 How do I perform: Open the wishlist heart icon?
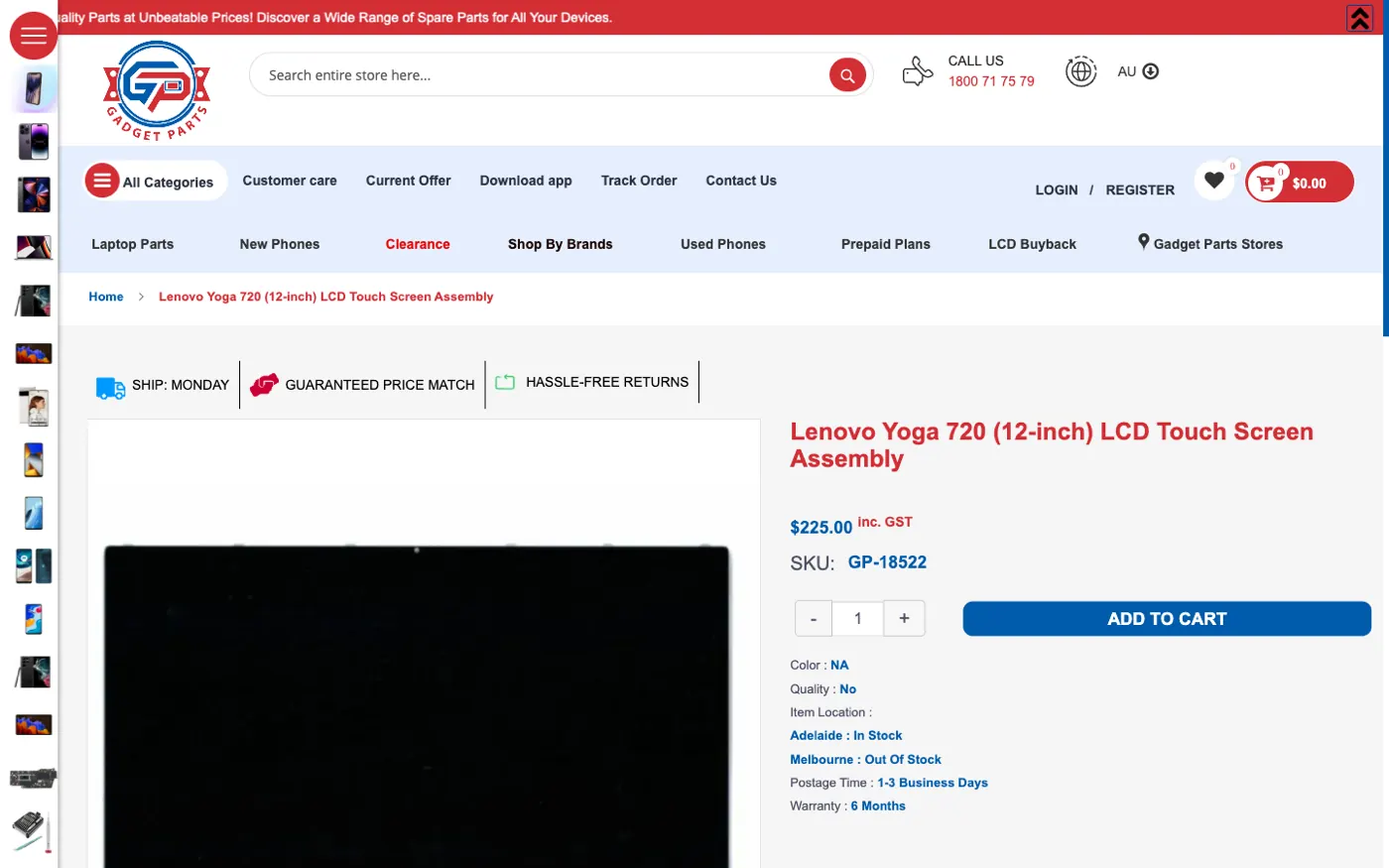[1213, 181]
